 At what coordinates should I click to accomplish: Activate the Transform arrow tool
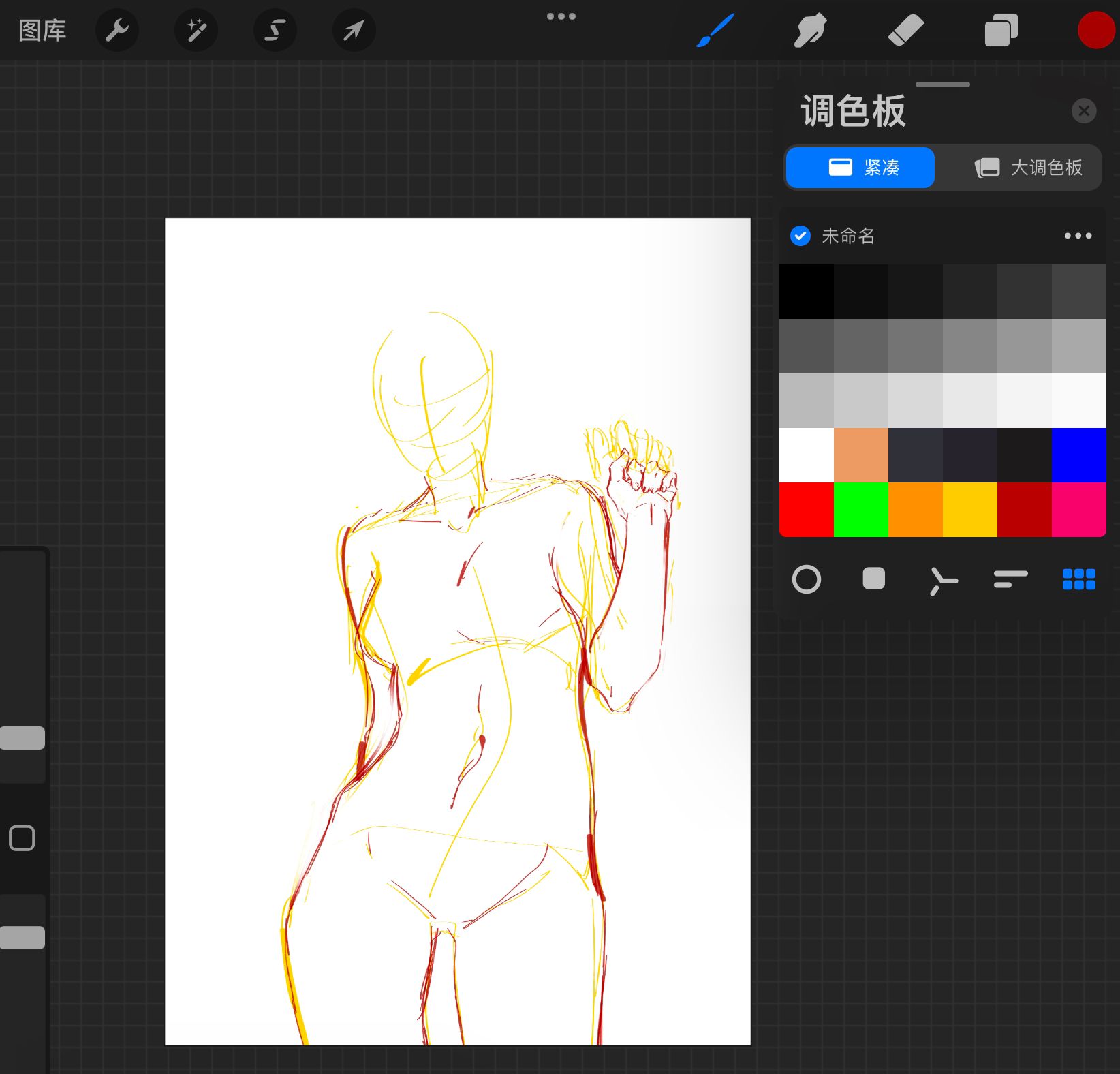point(354,31)
